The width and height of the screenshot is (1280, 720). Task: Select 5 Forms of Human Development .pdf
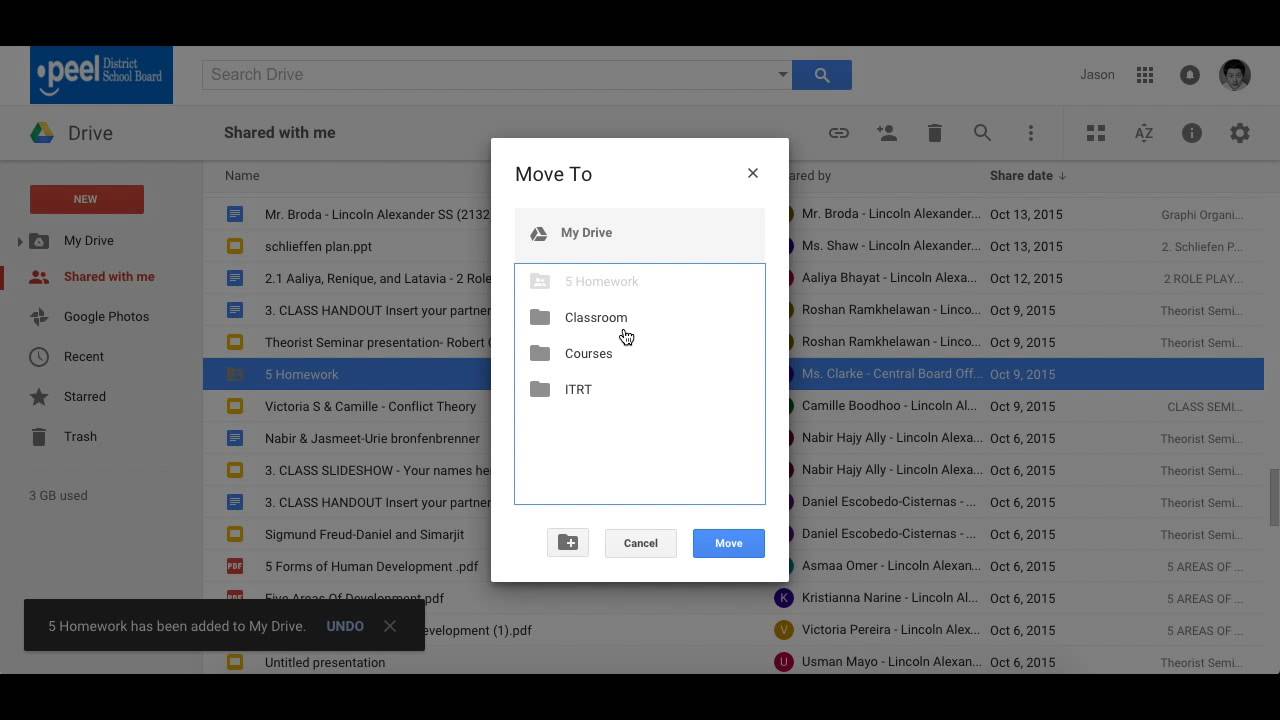point(371,566)
